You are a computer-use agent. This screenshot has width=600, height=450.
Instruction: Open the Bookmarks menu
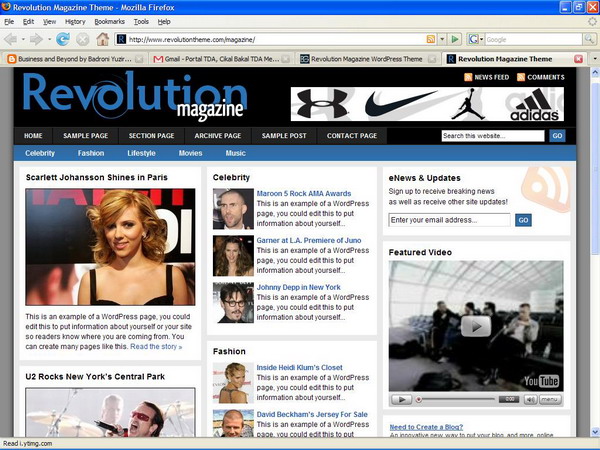(109, 22)
